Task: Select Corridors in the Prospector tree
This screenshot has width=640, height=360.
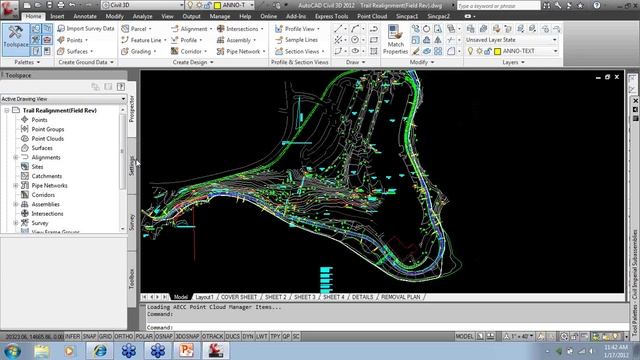Action: pos(43,195)
